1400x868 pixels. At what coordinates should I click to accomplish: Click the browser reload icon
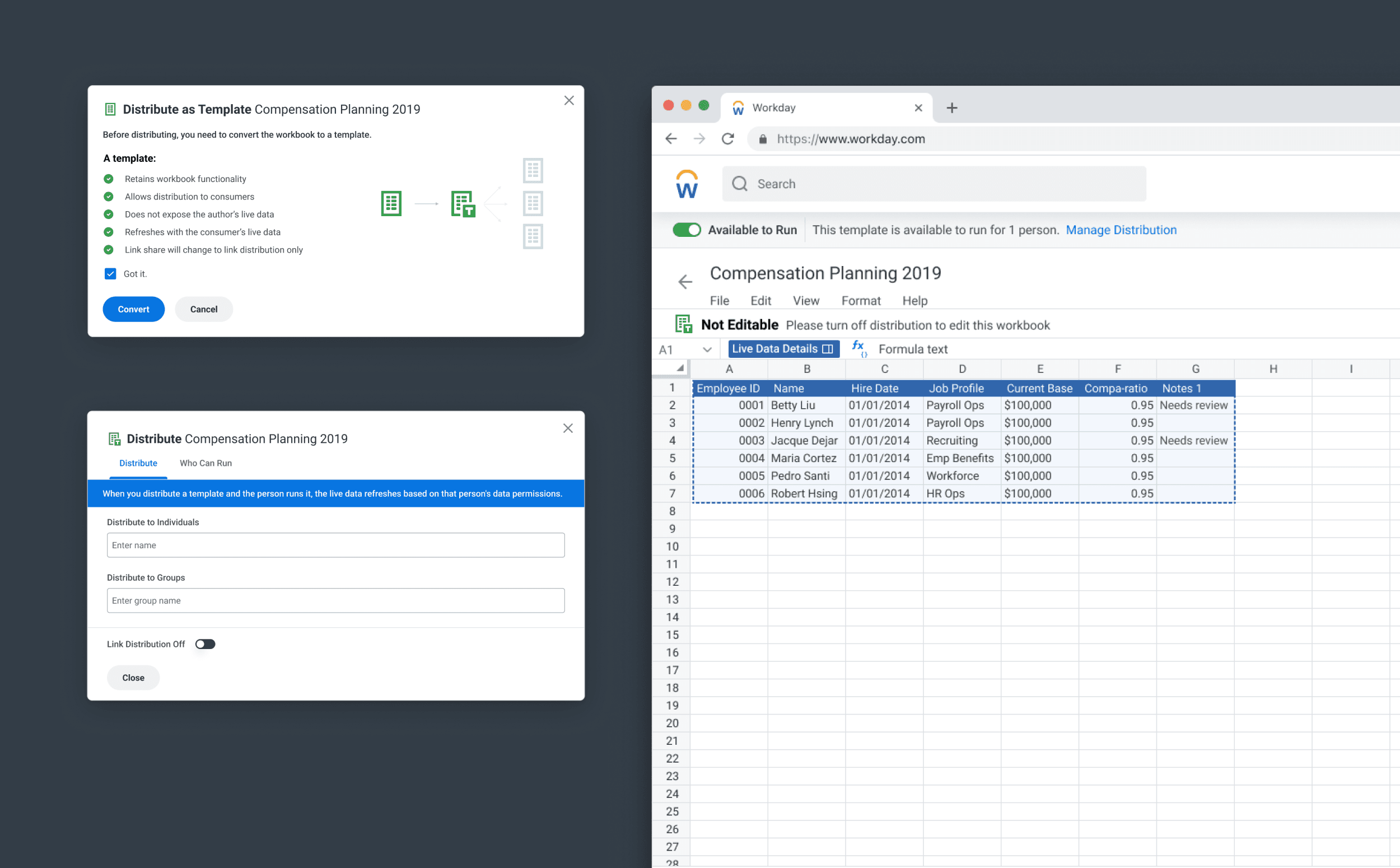coord(727,139)
